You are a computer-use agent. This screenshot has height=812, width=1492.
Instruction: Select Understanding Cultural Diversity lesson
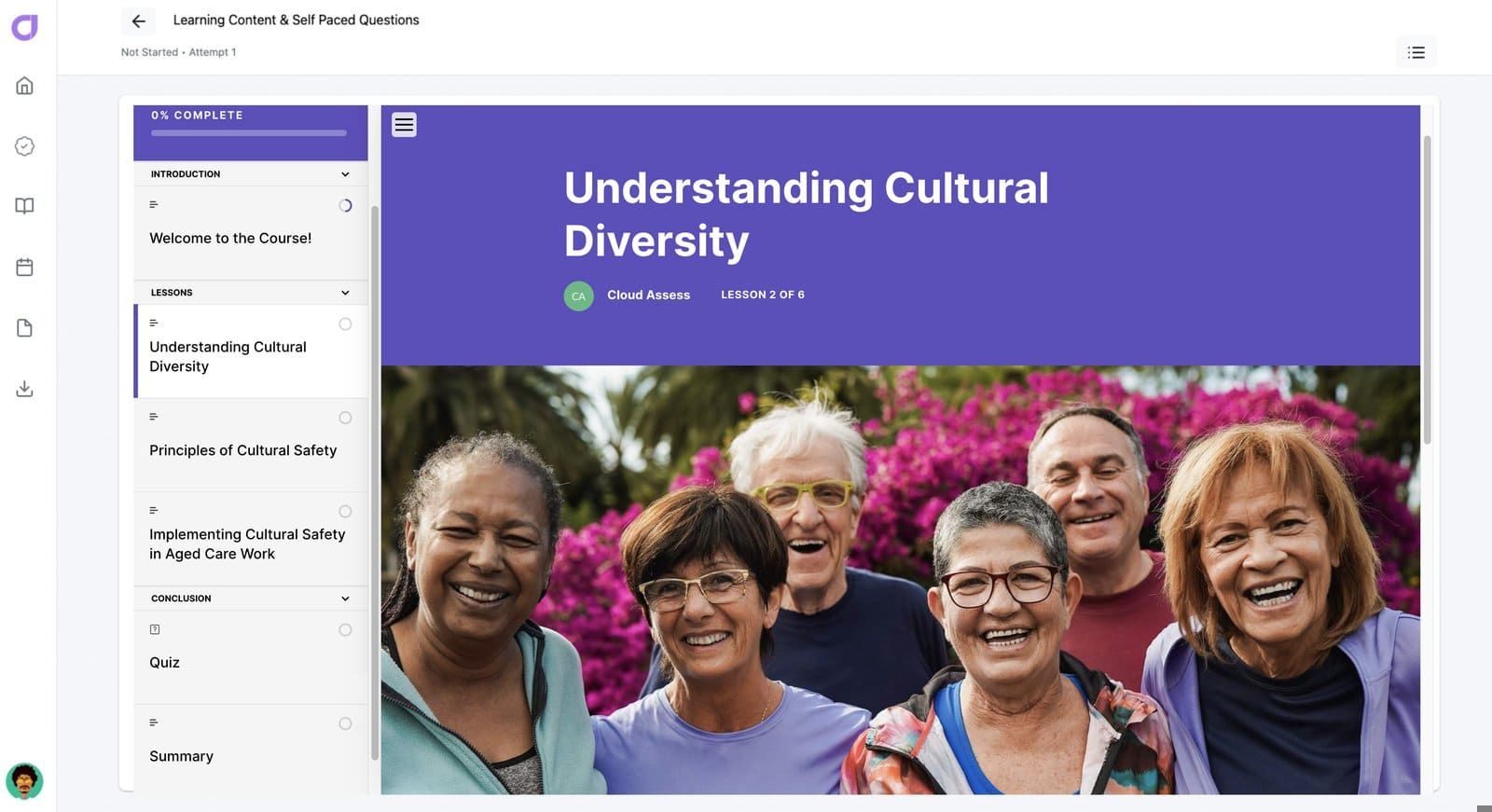click(x=251, y=351)
